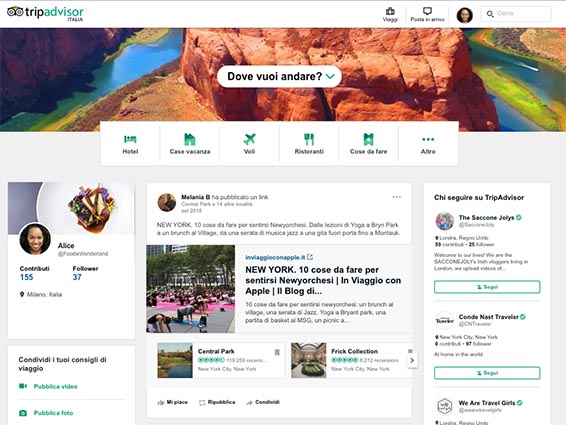Screen dimensions: 566x425
Task: Click We Are Travel Girls verified badge
Action: [x=520, y=403]
